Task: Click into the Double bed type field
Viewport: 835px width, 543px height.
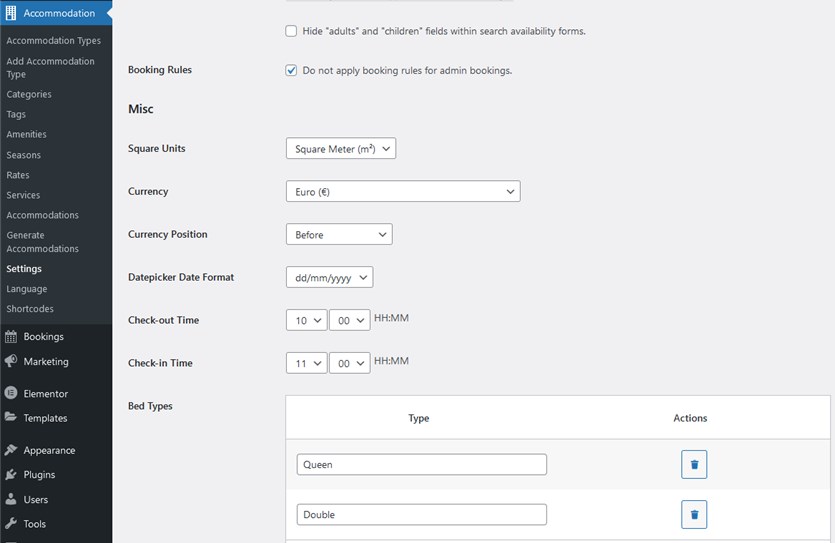Action: coord(422,514)
